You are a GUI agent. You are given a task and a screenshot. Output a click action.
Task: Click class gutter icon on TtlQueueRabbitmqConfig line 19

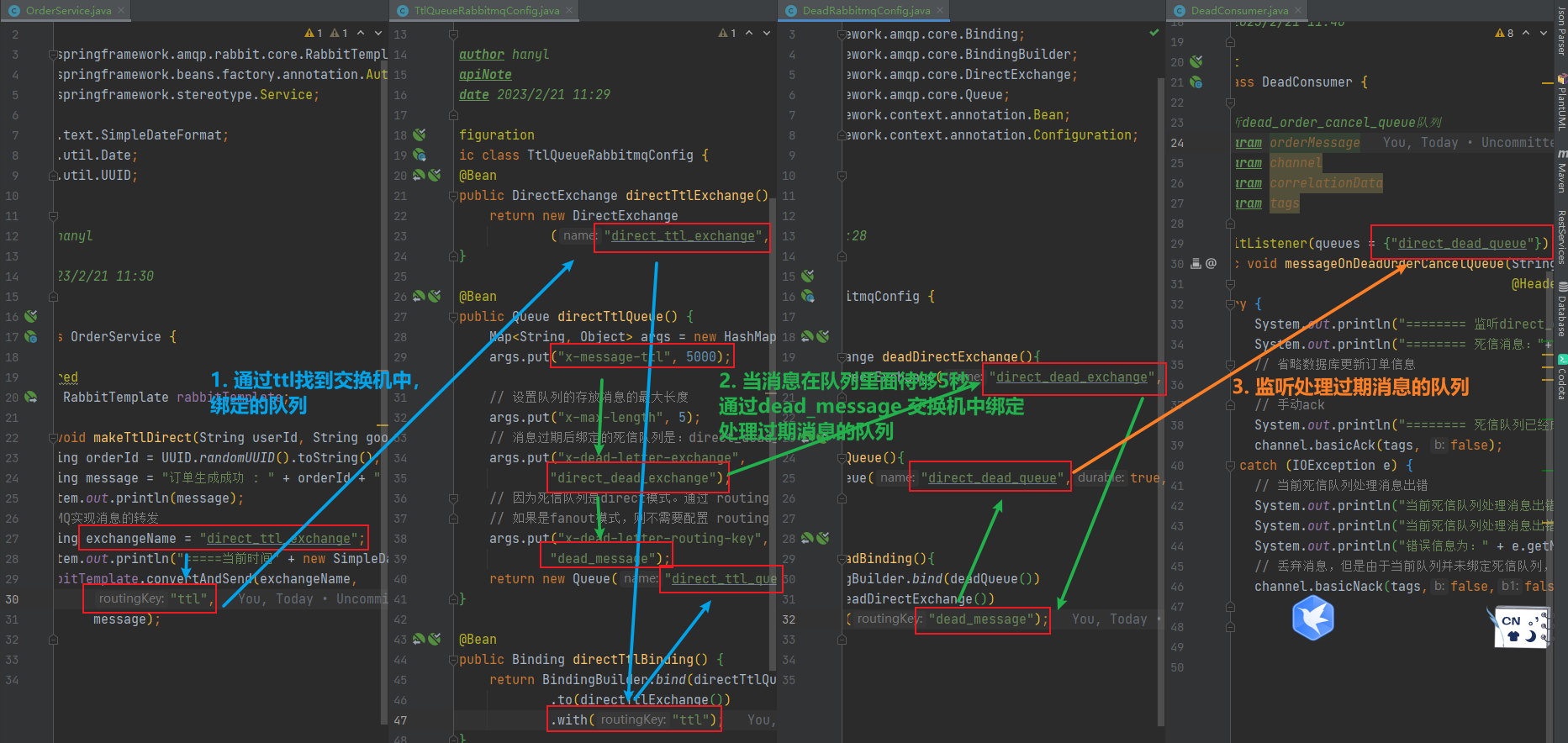[420, 155]
